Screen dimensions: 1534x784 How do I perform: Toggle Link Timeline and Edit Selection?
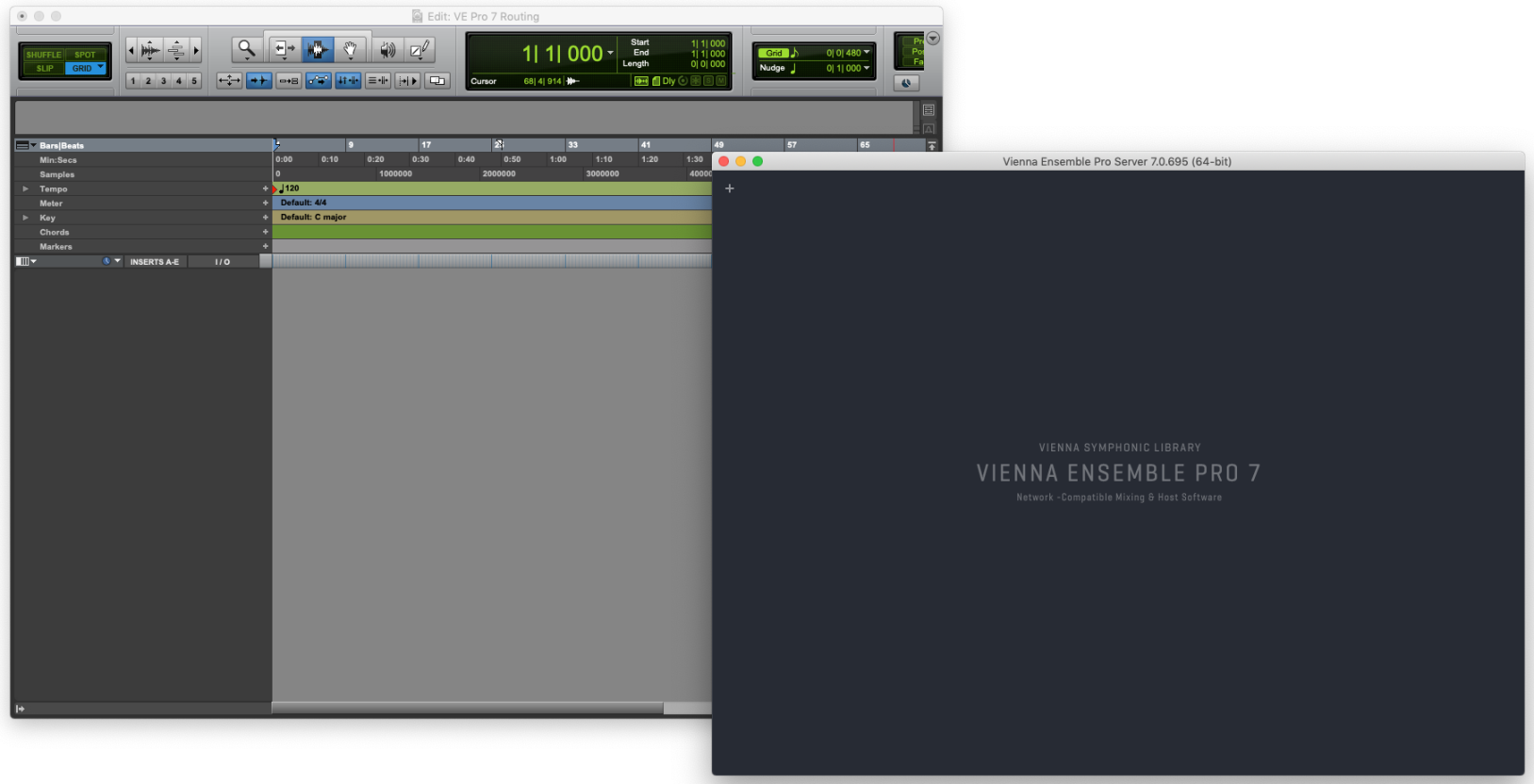[x=348, y=81]
